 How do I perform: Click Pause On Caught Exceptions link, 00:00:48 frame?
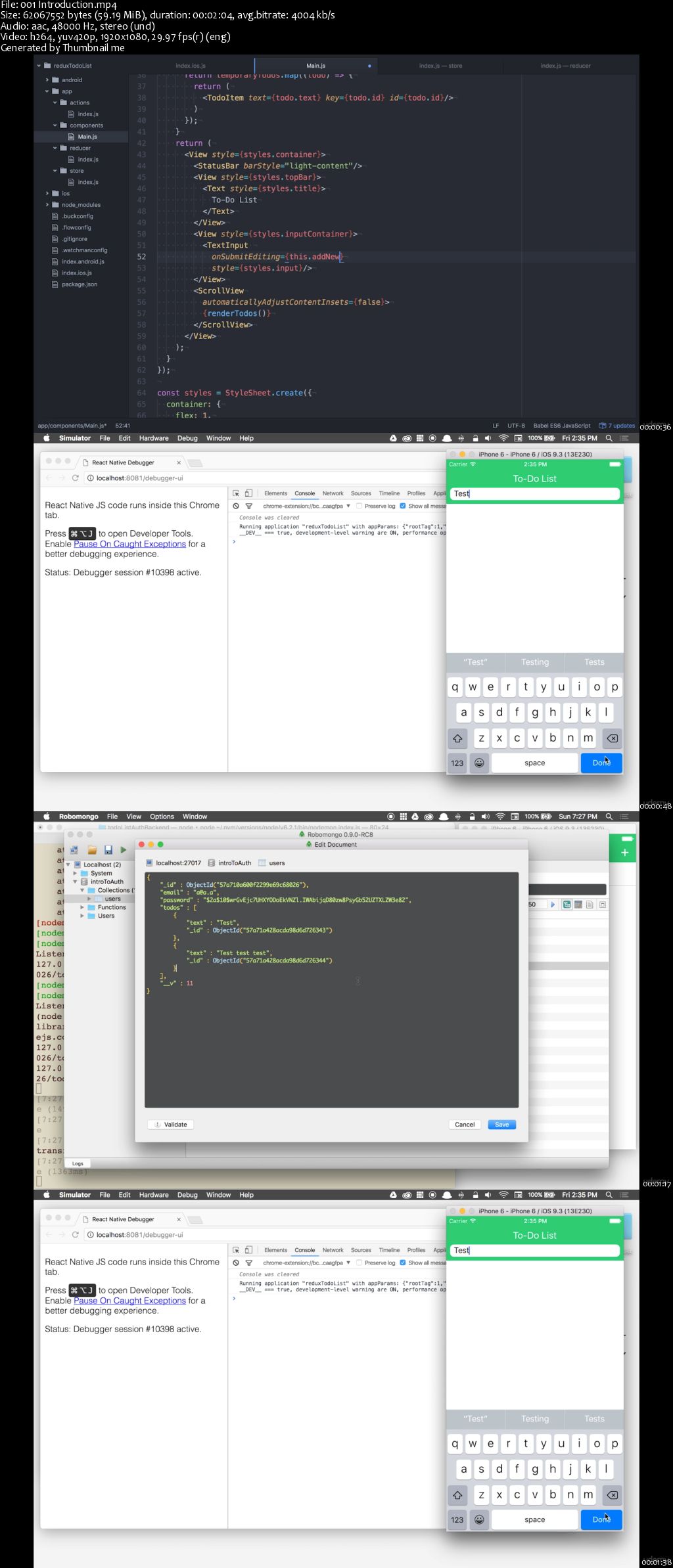(129, 544)
